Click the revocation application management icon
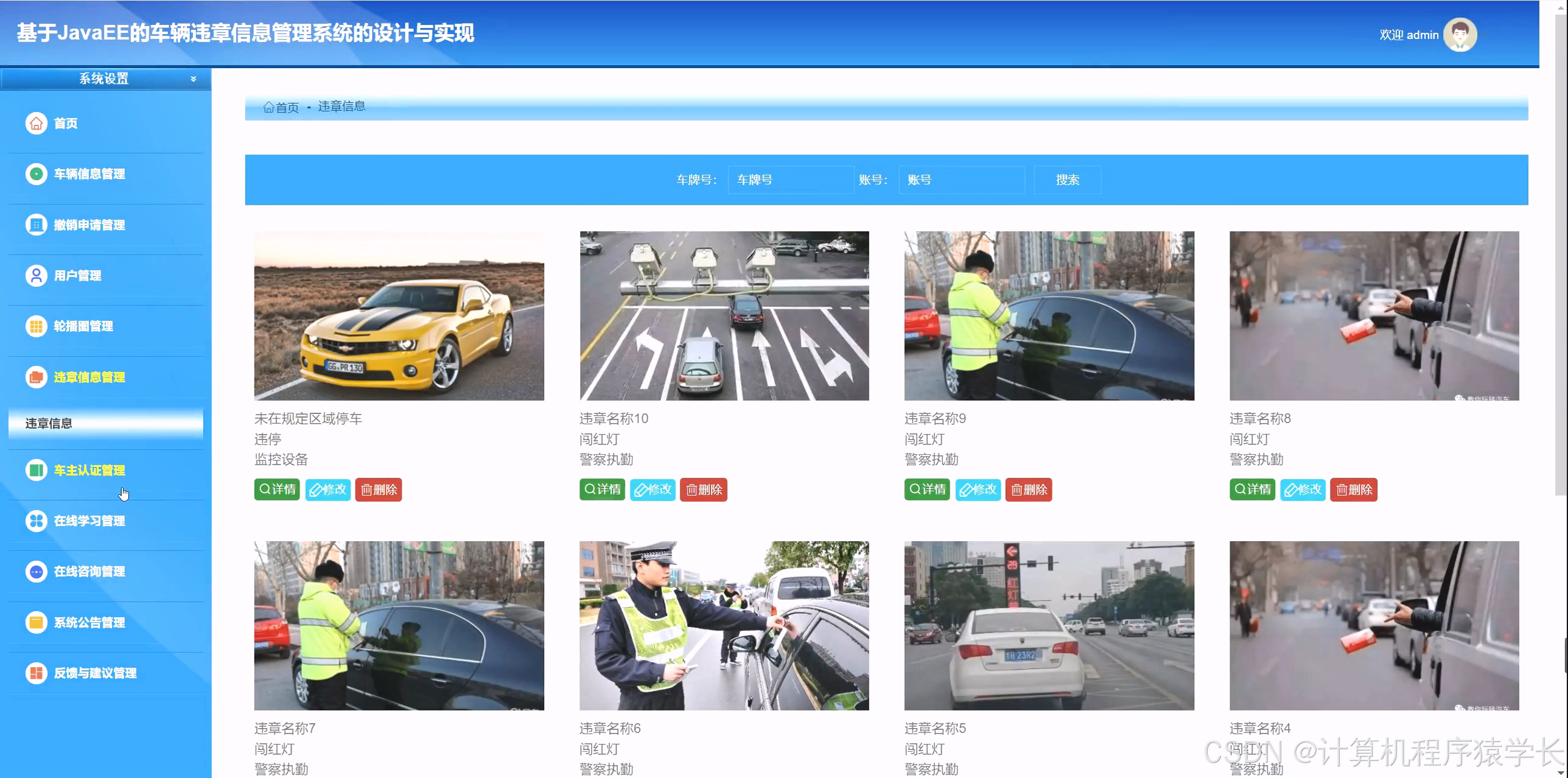Screen dimensions: 1568x778 [37, 225]
